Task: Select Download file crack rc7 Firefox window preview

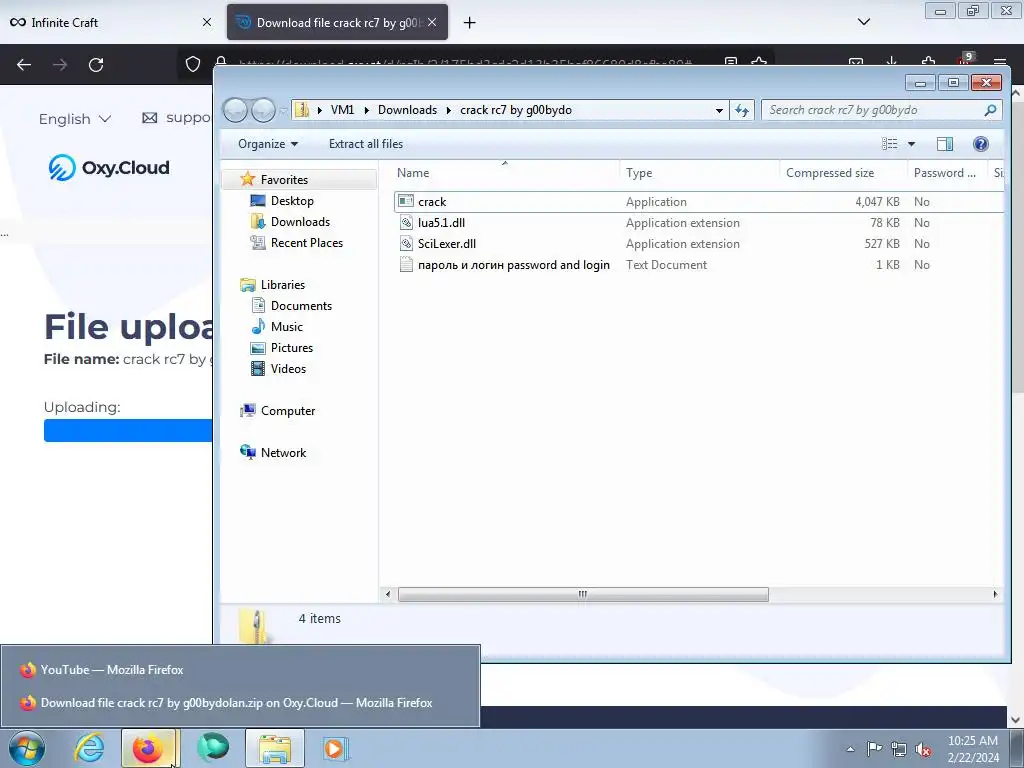Action: 240,703
